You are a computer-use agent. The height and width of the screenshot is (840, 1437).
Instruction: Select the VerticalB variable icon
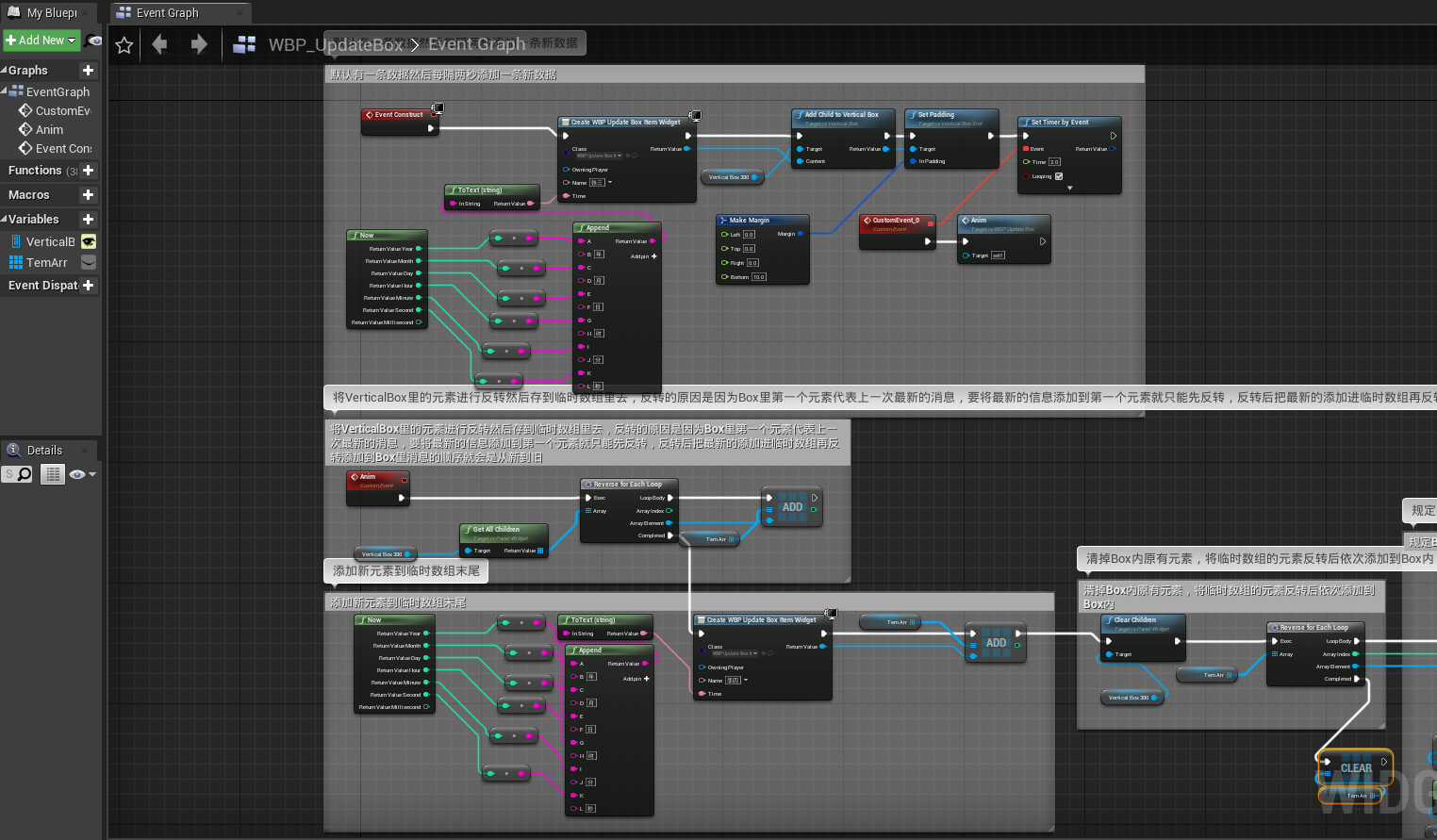click(15, 241)
